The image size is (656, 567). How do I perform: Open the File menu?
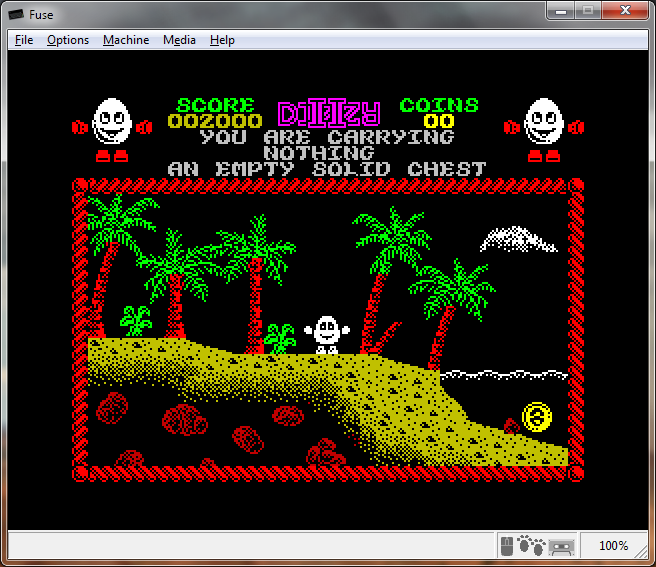(24, 40)
